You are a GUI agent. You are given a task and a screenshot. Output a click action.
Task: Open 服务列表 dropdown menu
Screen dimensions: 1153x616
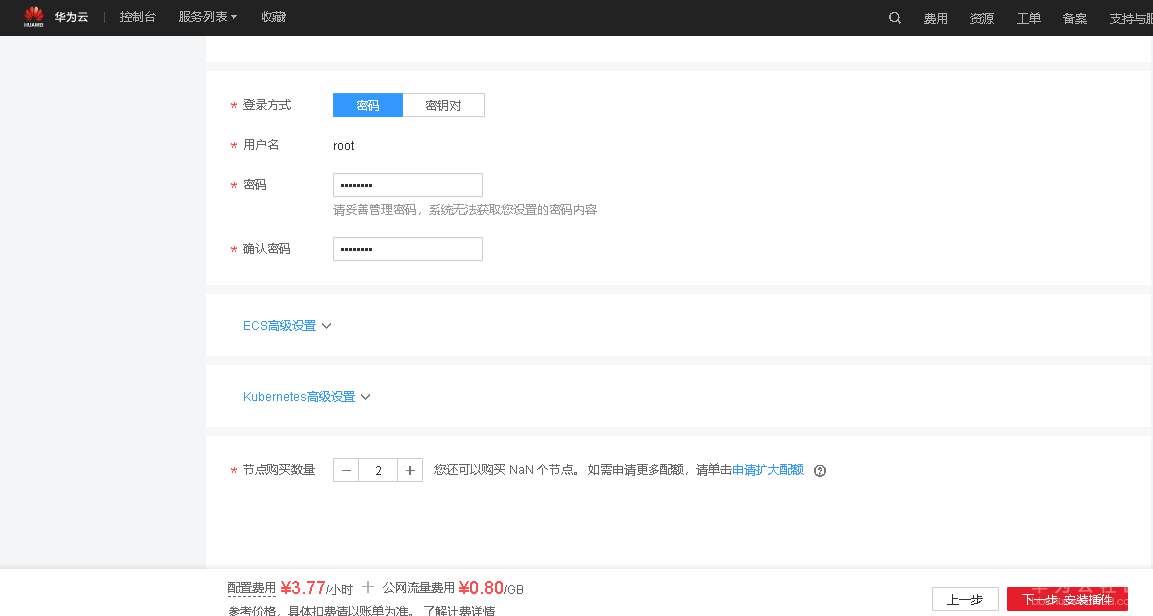(207, 17)
